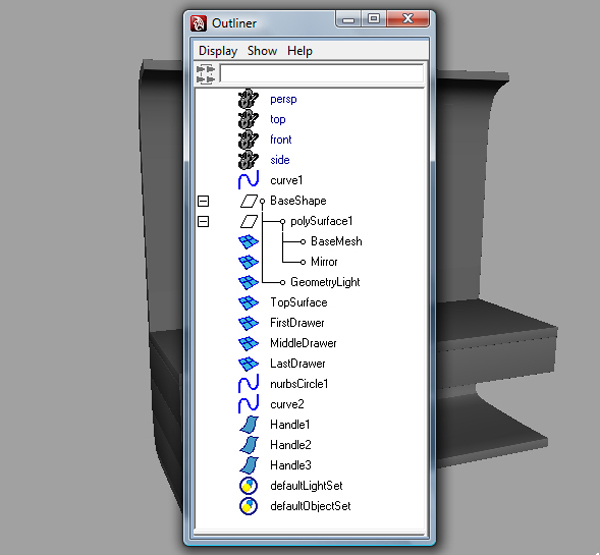Click the persp camera icon

point(248,99)
